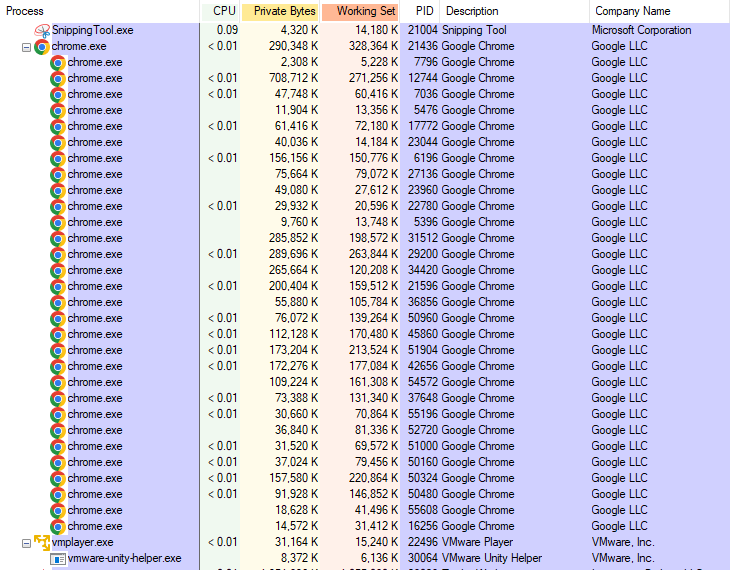Click Chrome icon of PID 42656 row
Viewport: 754px width, 570px height.
pos(58,367)
